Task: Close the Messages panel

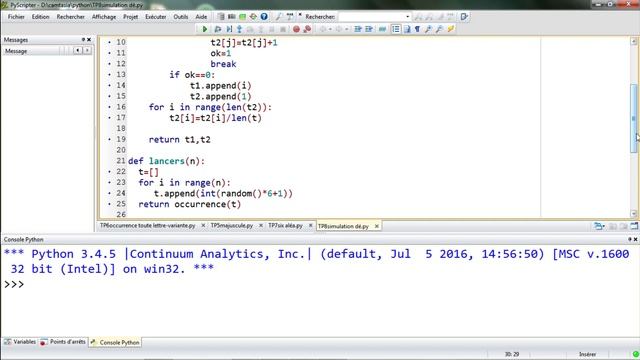Action: click(89, 40)
